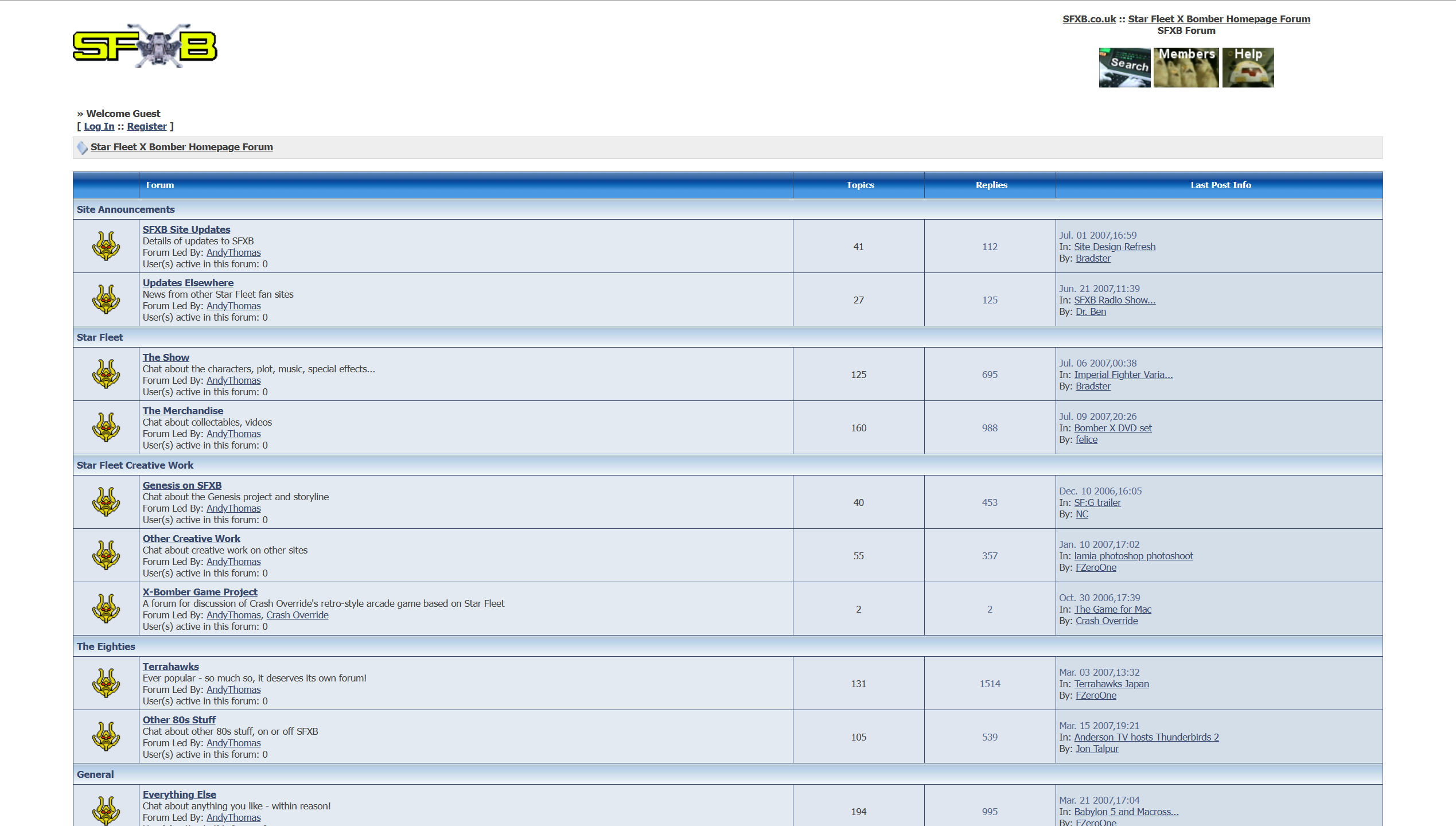Open the Genesis on SFXB forum
Image resolution: width=1456 pixels, height=826 pixels.
pos(182,485)
